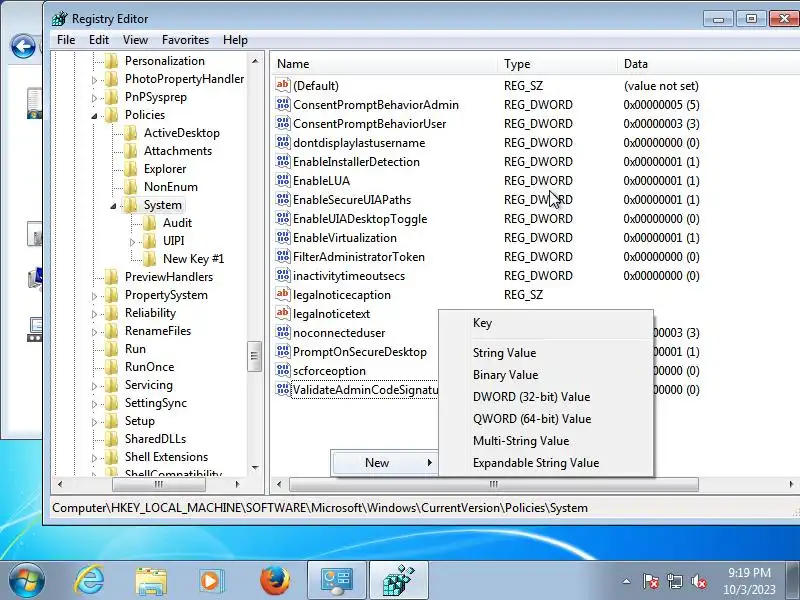This screenshot has width=800, height=600.
Task: Click the EnableUIADesktopToggle value icon
Action: [283, 218]
